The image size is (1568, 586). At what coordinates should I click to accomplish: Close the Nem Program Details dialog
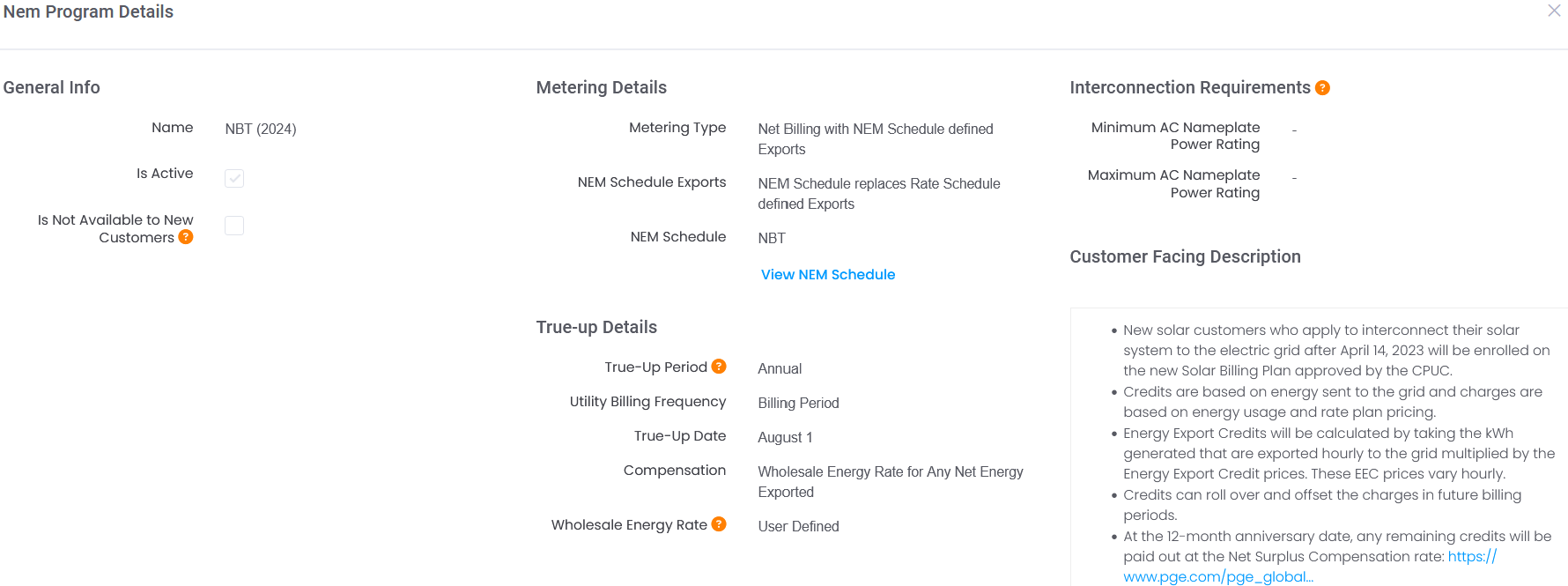1555,11
